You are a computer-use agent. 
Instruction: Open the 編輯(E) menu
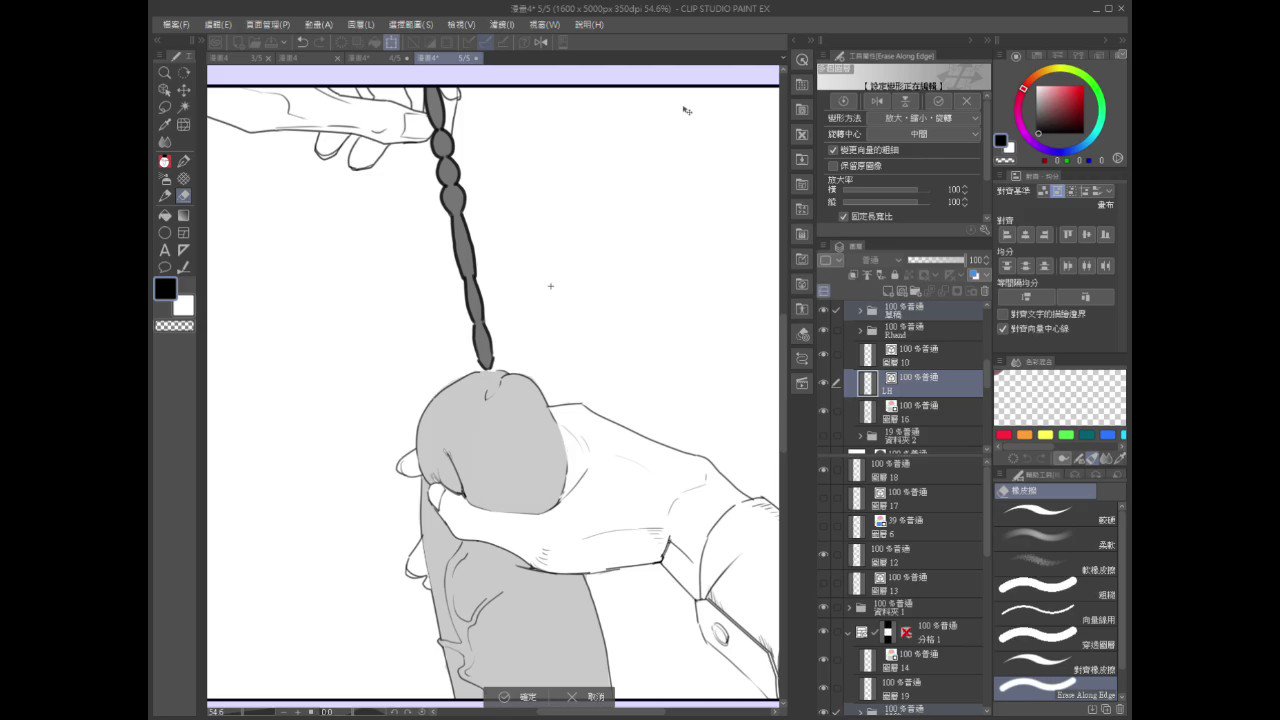(x=218, y=25)
